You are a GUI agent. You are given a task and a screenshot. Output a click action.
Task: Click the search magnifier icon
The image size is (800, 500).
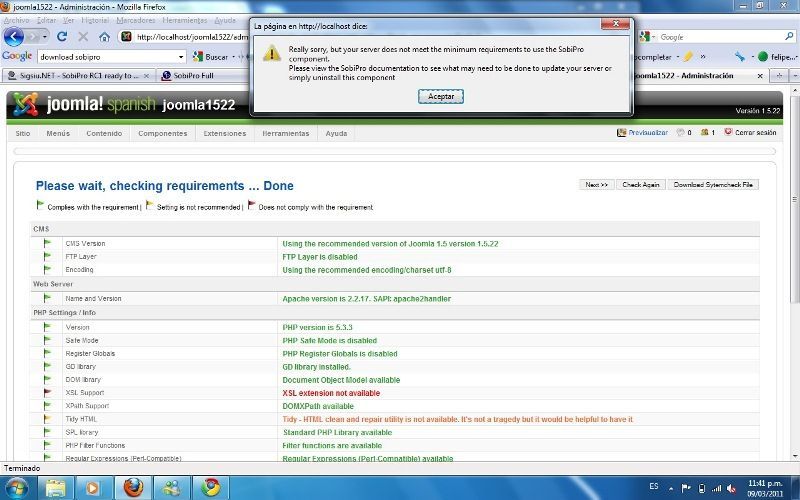(789, 37)
